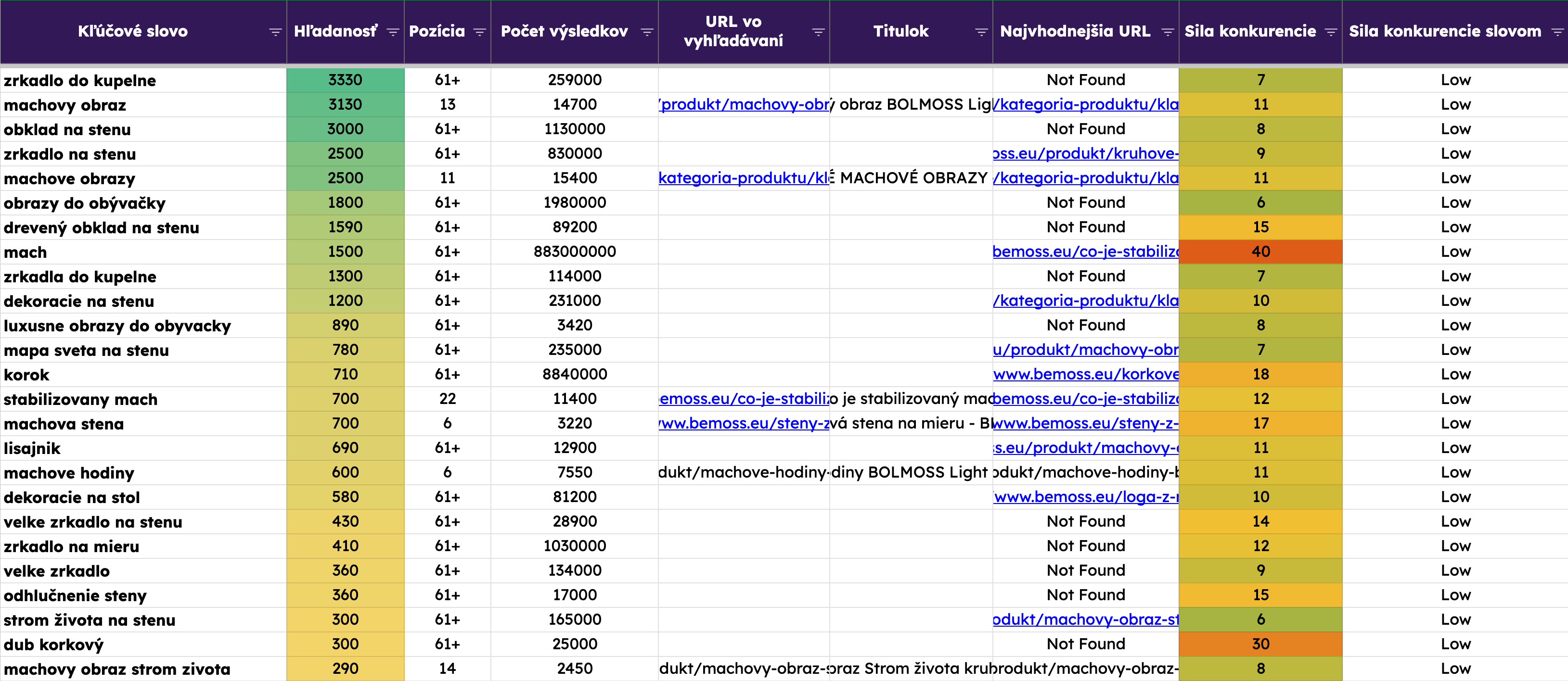Image resolution: width=1568 pixels, height=681 pixels.
Task: Open search URL link in machova stena row
Action: point(744,423)
